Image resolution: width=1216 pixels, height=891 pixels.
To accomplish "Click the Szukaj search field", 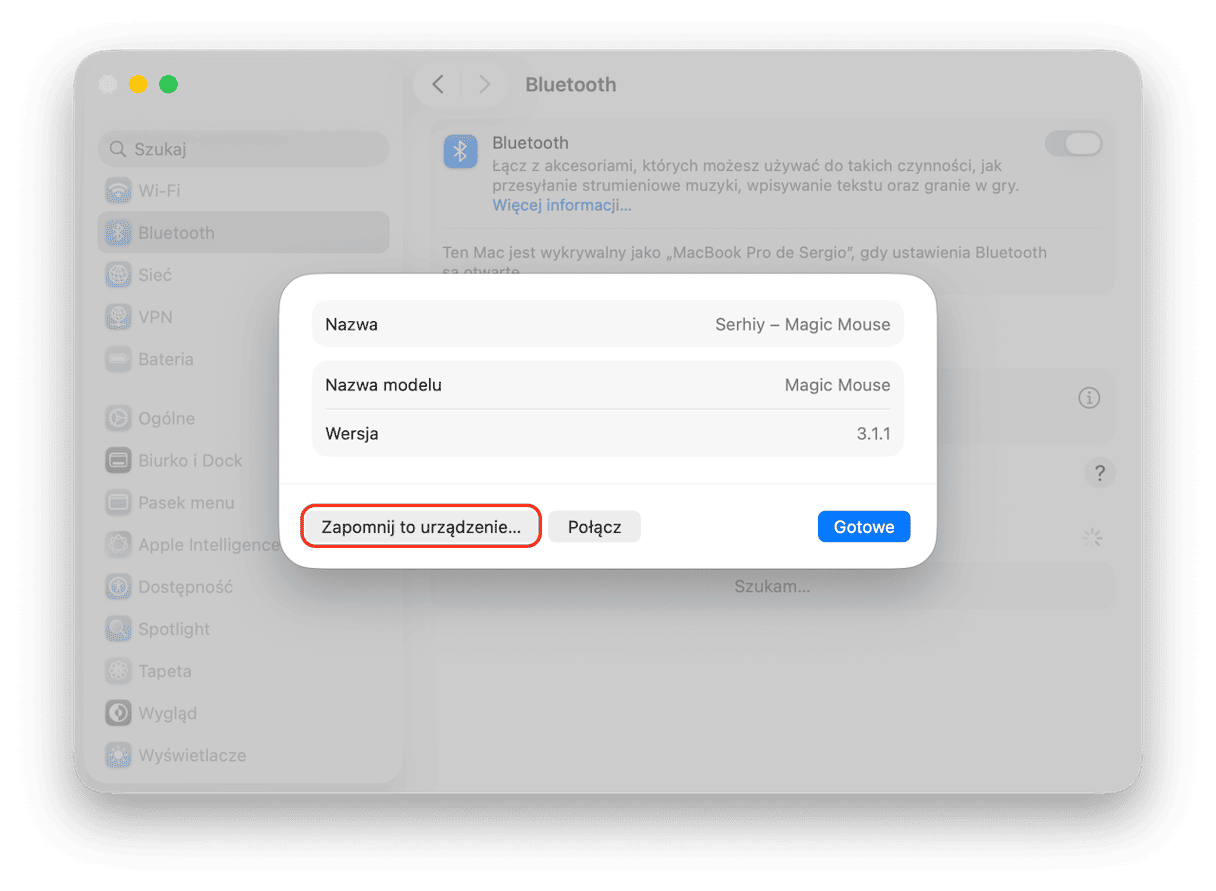I will point(244,149).
